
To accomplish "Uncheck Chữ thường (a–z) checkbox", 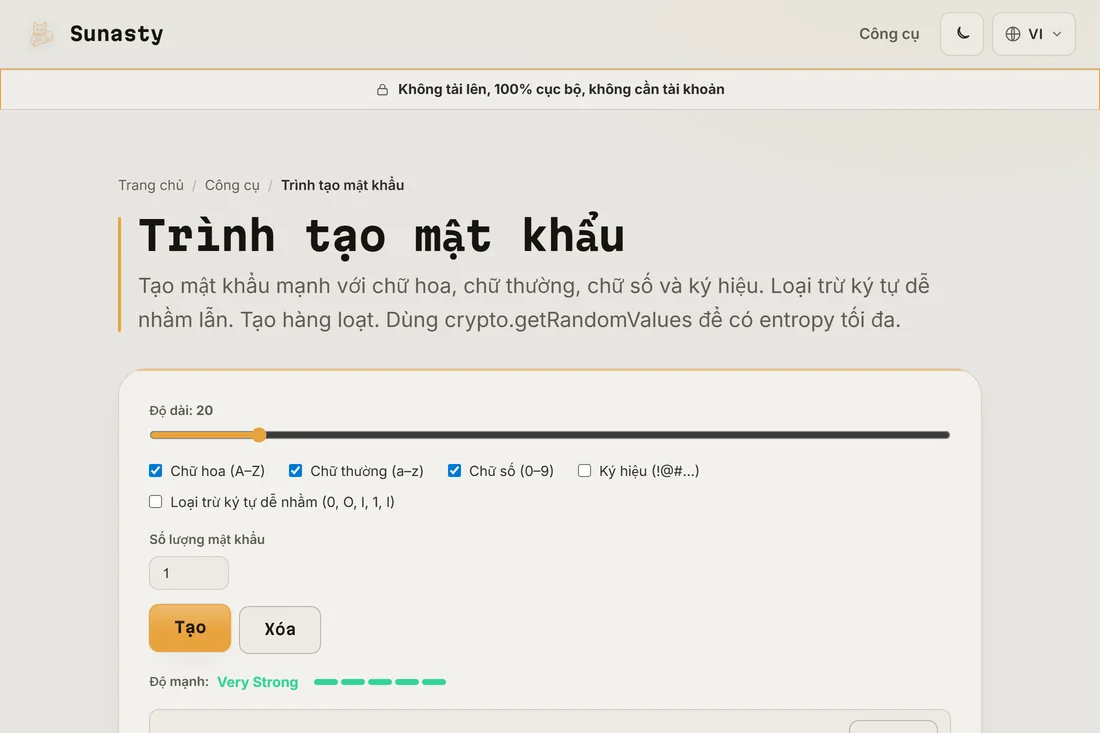I will click(x=295, y=471).
